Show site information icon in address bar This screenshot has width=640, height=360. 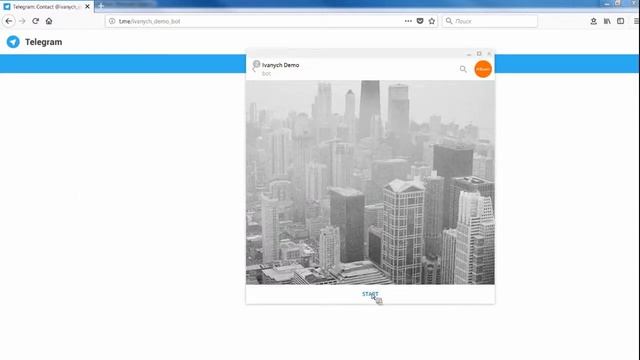click(x=112, y=21)
